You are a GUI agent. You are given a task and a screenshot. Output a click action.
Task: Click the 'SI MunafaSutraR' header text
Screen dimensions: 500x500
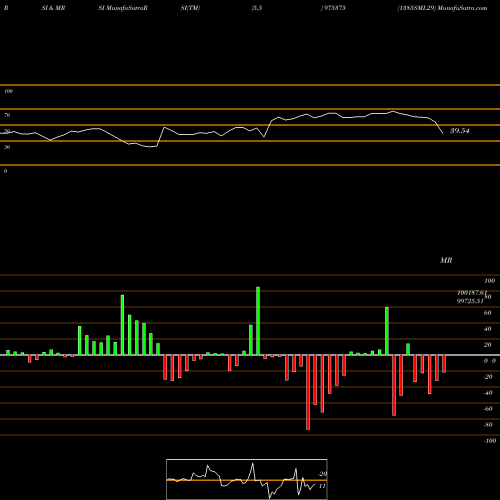(x=123, y=8)
